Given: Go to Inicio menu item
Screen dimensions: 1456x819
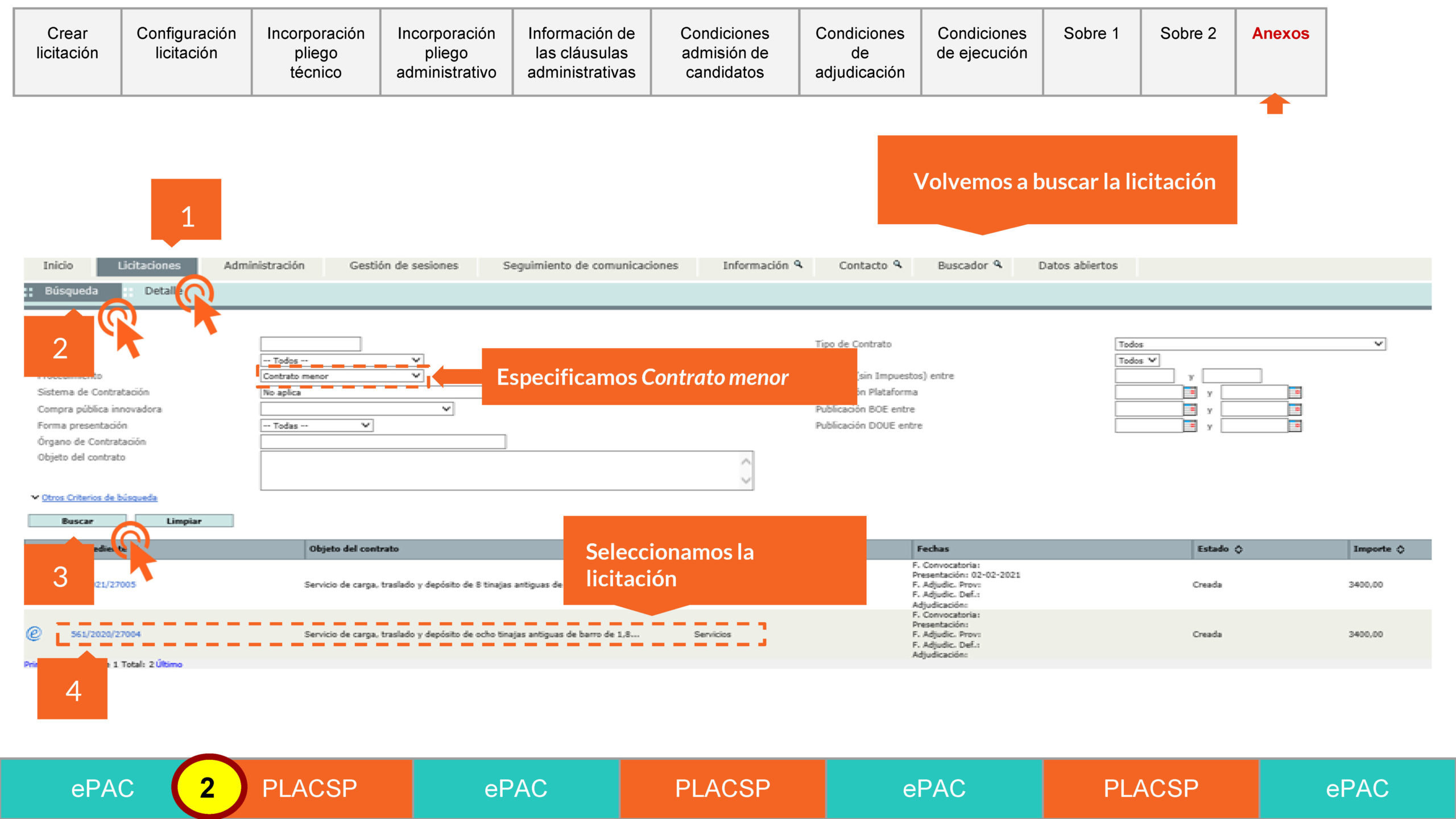Looking at the screenshot, I should tap(58, 266).
